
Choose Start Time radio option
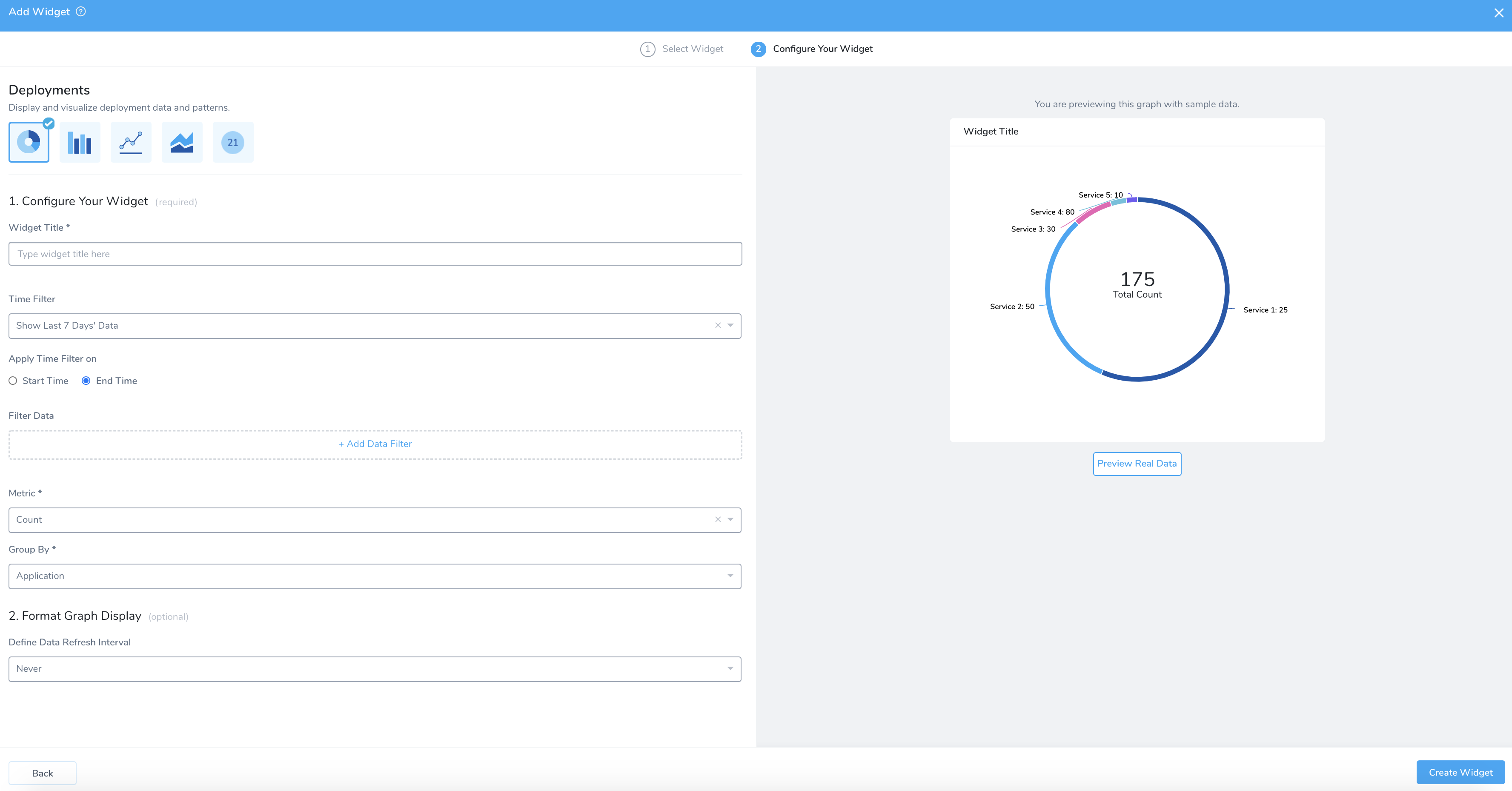[x=13, y=381]
